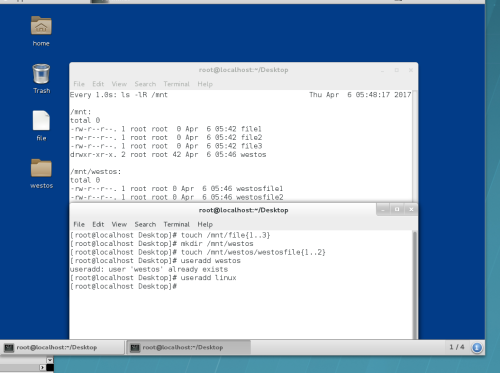Image resolution: width=500 pixels, height=373 pixels.
Task: Click the 'touch /mnt/westos/westosfile{1..2}' command line
Action: click(198, 252)
